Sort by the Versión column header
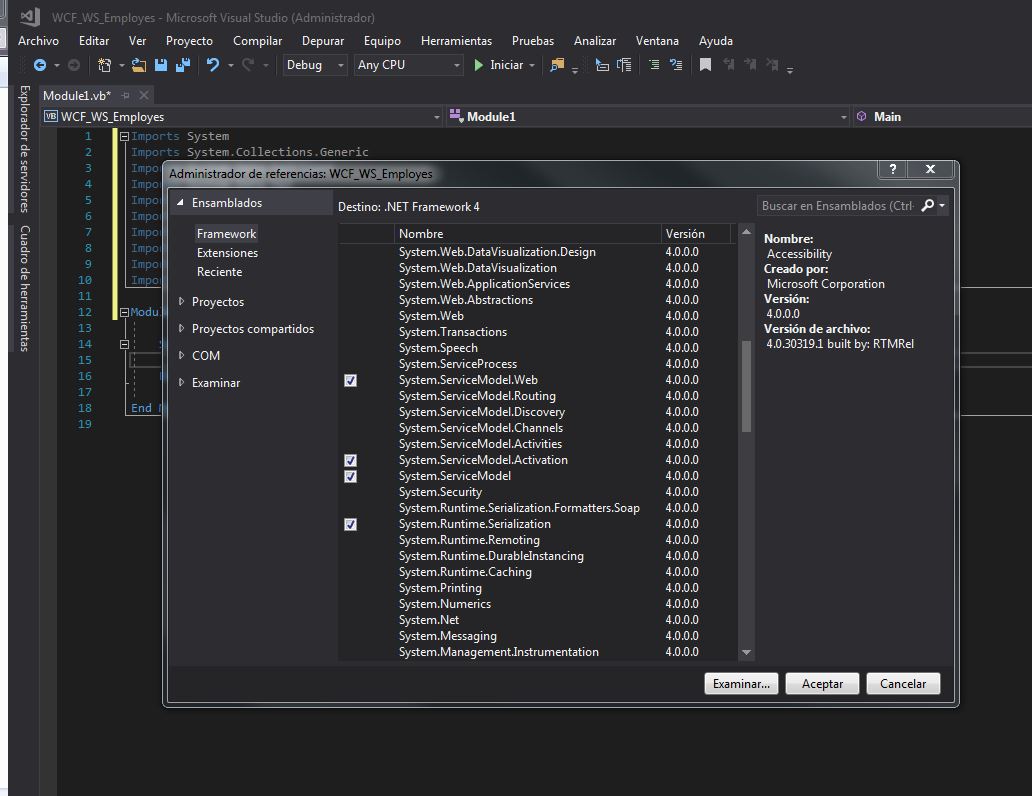 tap(696, 234)
